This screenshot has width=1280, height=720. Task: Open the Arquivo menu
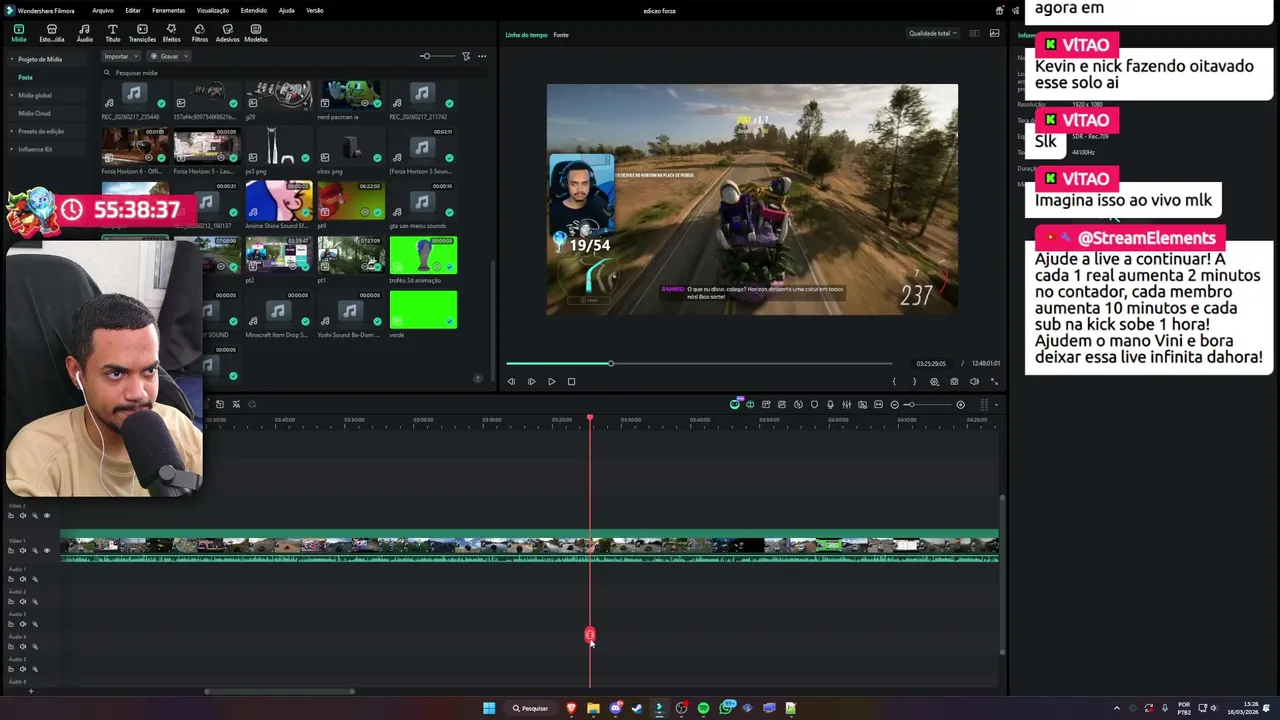(102, 10)
